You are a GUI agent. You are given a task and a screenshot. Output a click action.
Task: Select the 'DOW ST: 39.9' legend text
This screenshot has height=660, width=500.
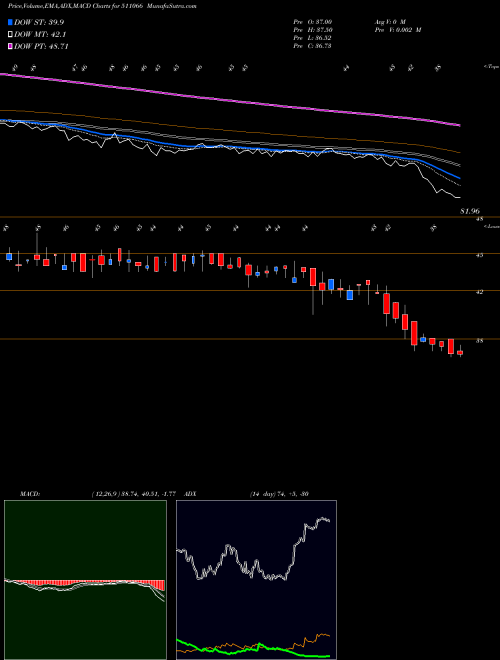click(39, 22)
